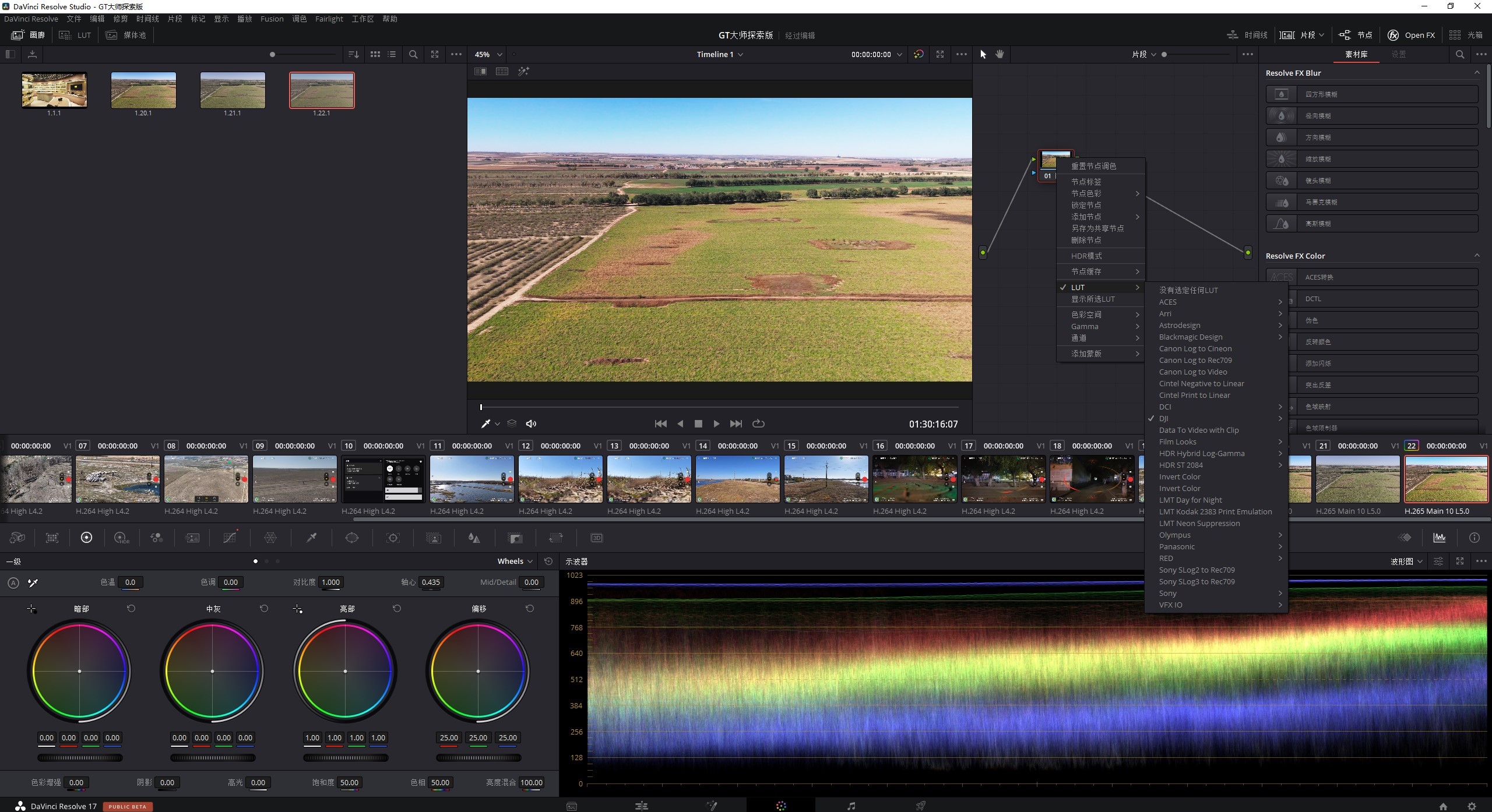Open the Color Match palette
The image size is (1492, 812).
[52, 538]
